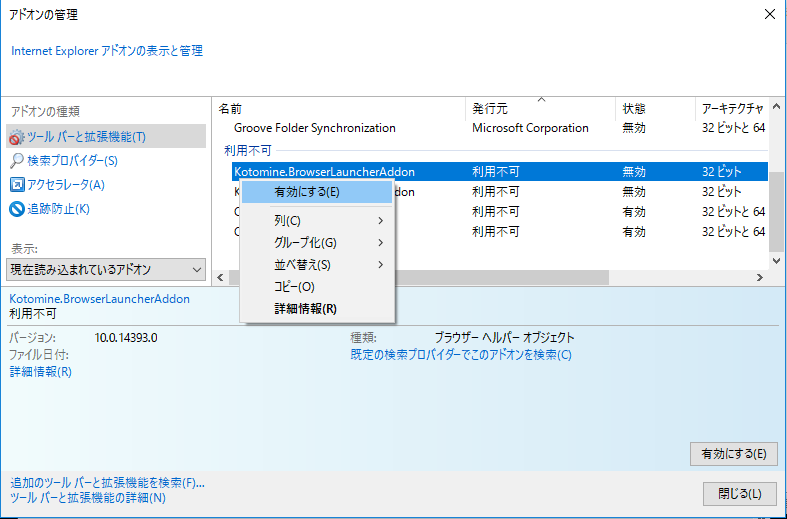Screen dimensions: 787x519
Task: Open the 表示 add-on filter dropdown
Action: 106,269
